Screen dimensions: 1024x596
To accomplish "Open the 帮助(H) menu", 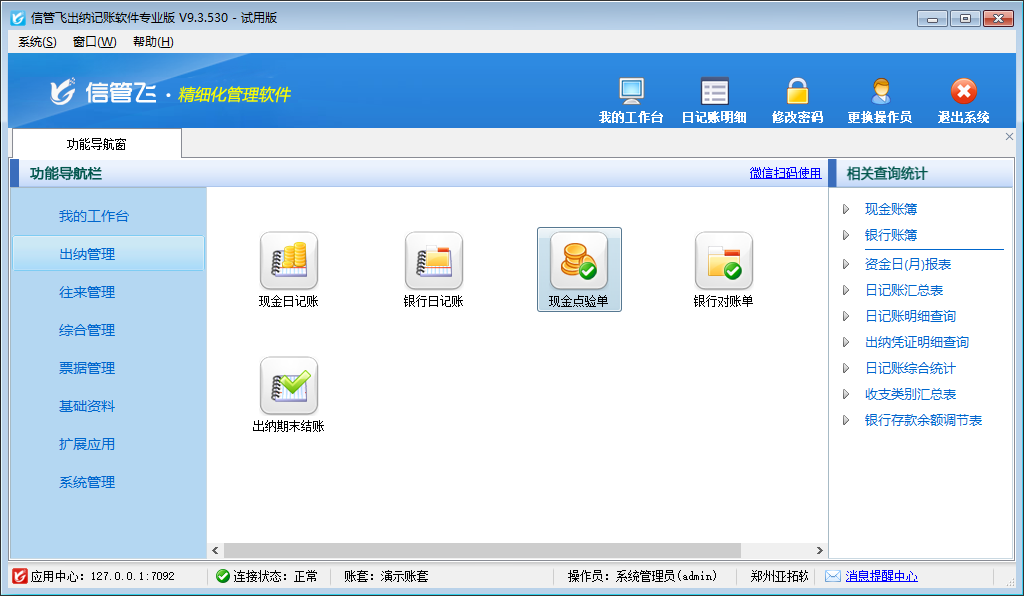I will pos(153,41).
